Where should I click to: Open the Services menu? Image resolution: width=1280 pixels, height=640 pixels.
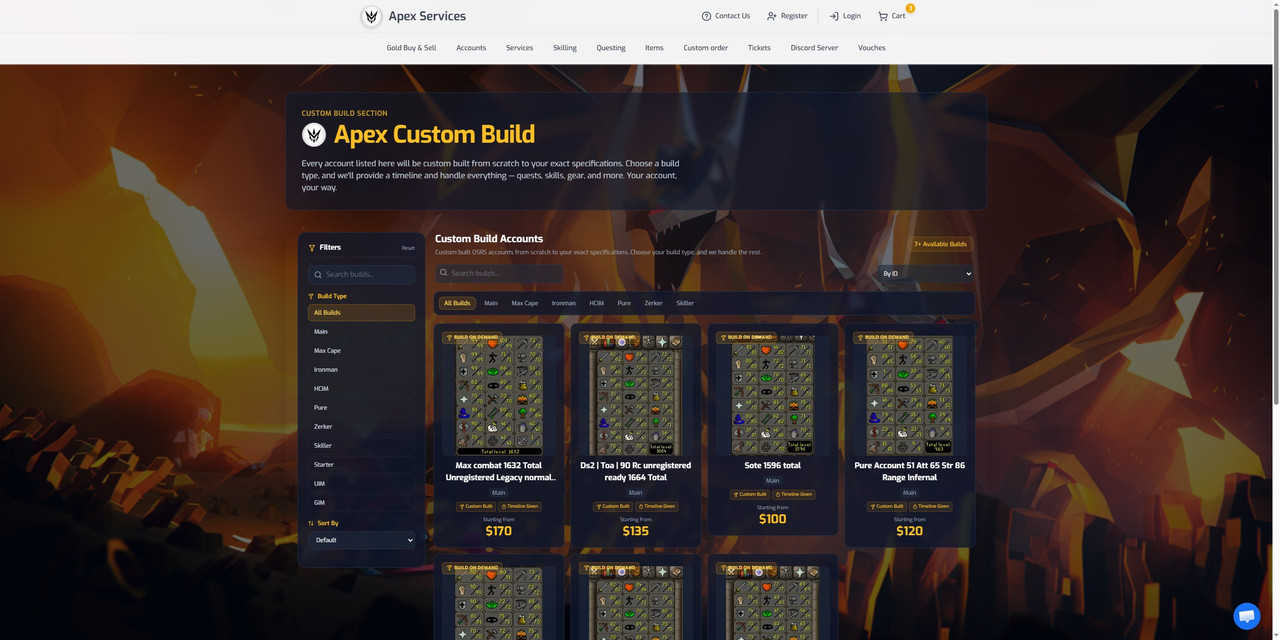(519, 48)
